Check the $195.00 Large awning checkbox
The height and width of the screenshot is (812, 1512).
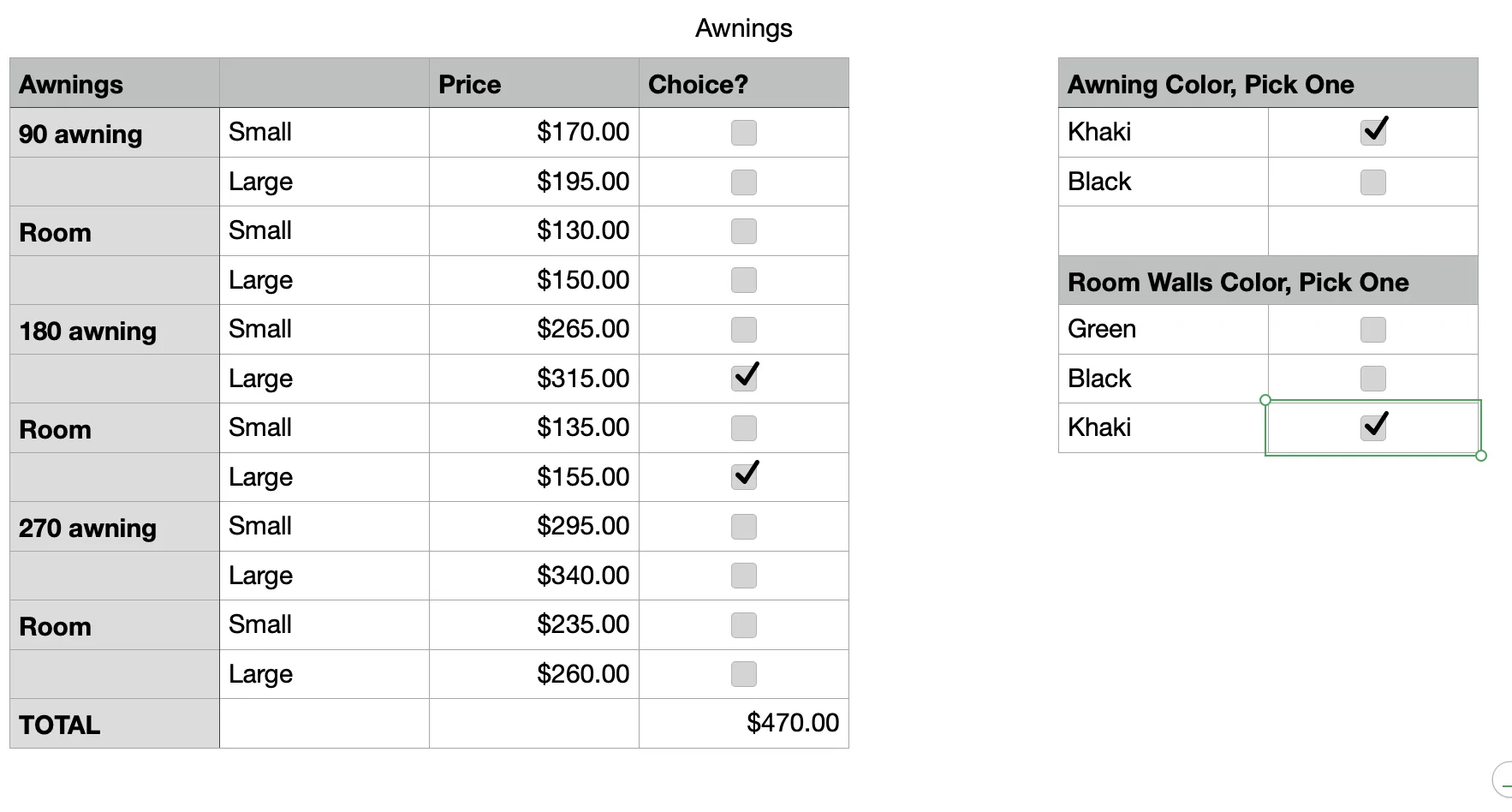743,182
